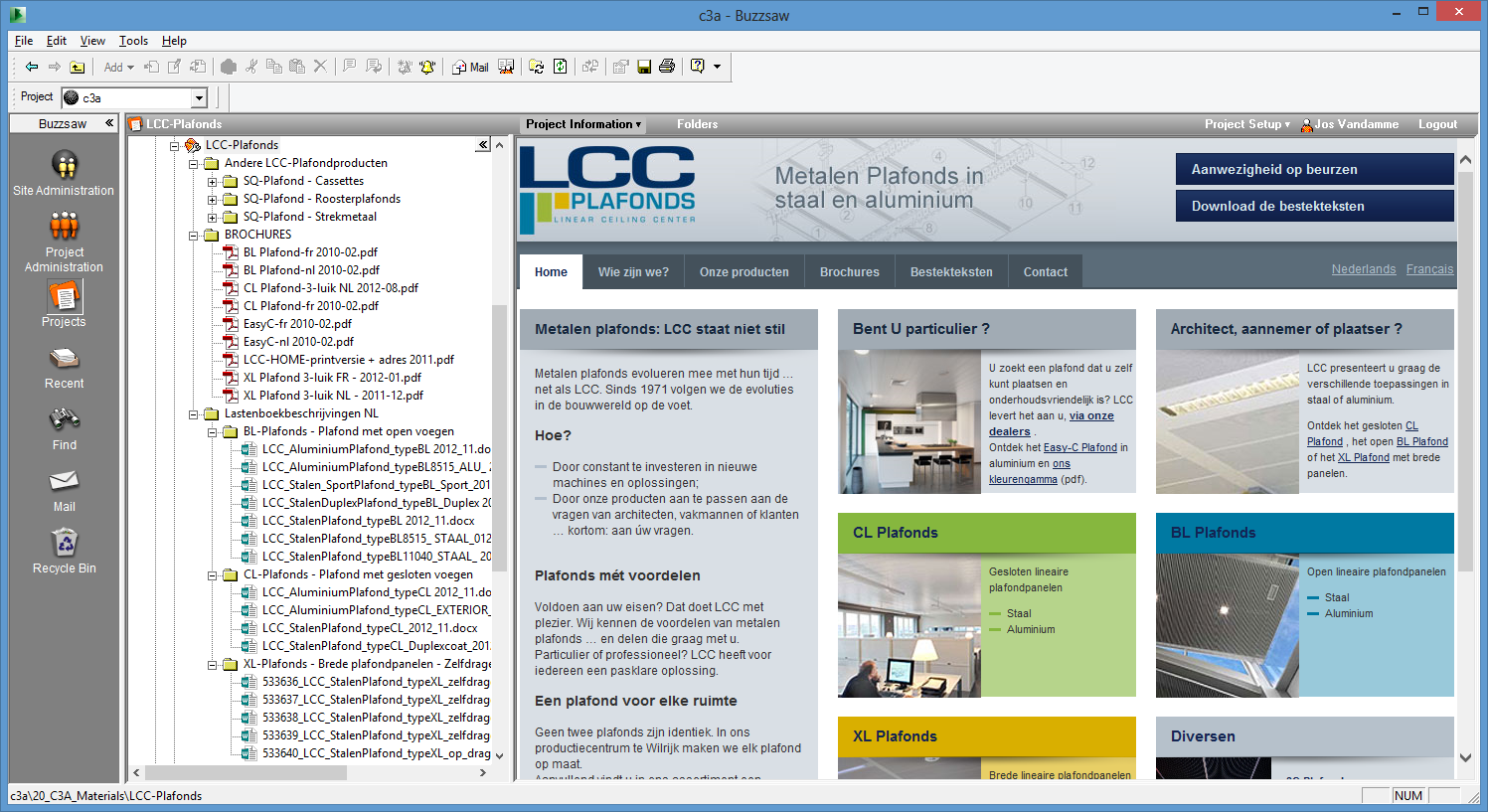Open Project Administration in Buzzsaw bar
The height and width of the screenshot is (812, 1488).
64,242
